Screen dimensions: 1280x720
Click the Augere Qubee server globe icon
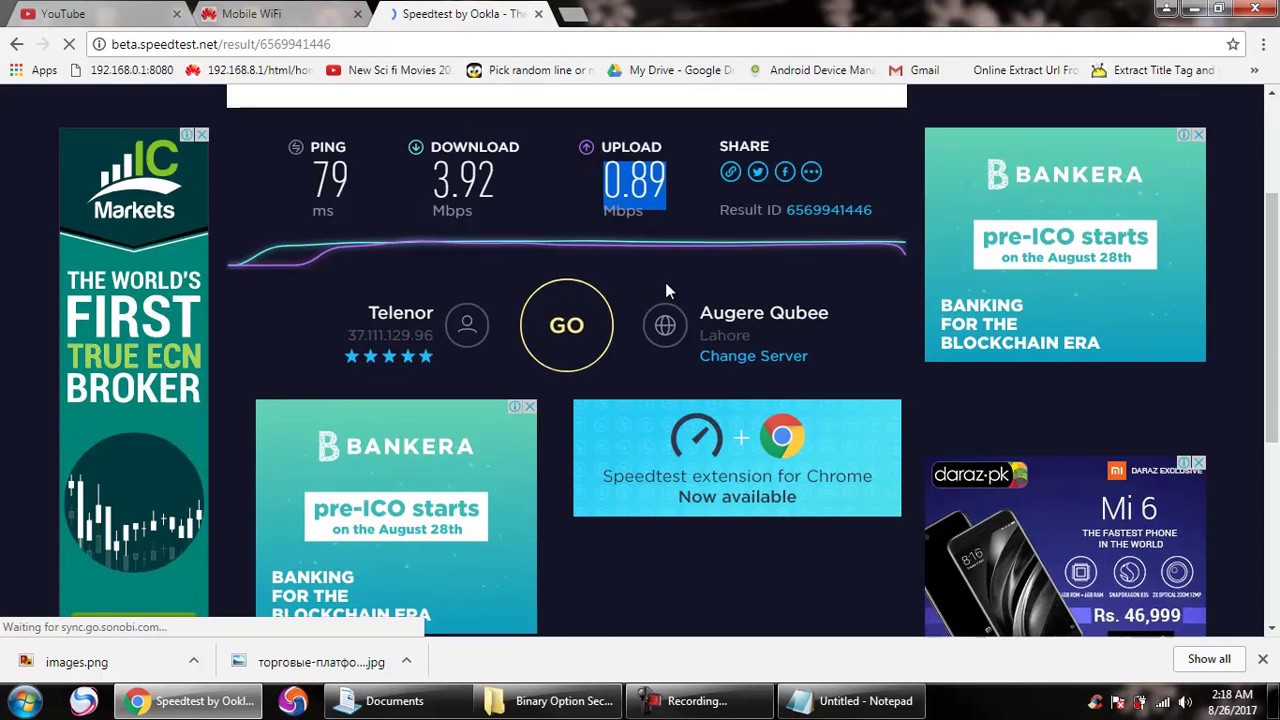coord(665,325)
